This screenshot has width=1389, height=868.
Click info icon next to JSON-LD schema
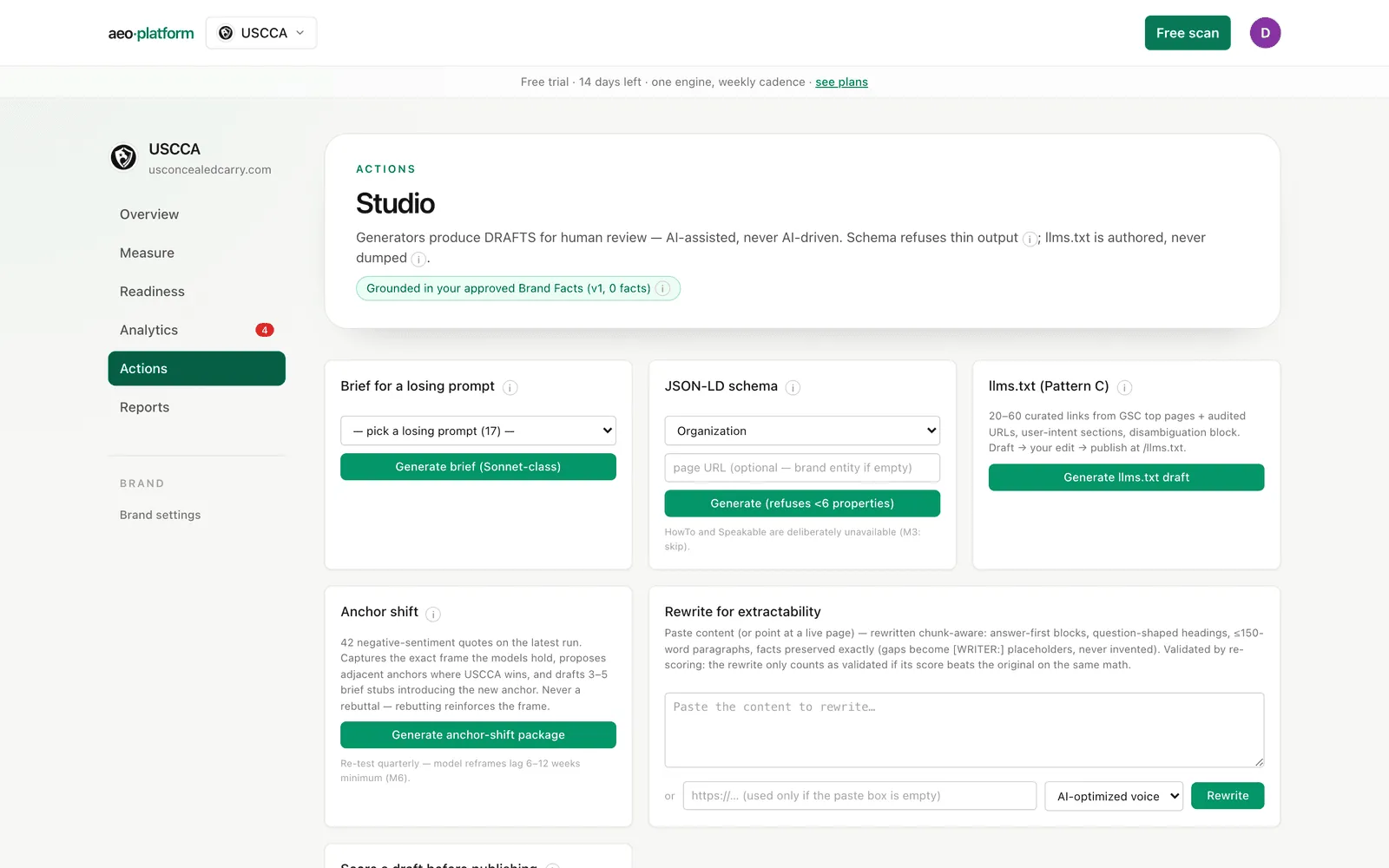[793, 387]
